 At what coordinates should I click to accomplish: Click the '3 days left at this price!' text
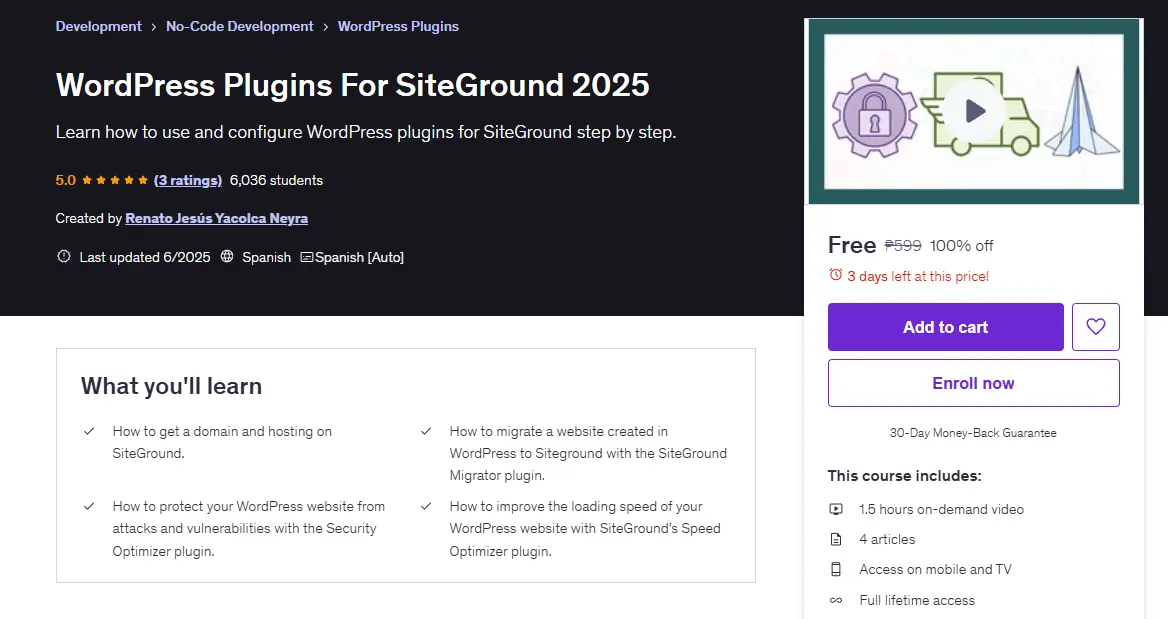tap(918, 276)
